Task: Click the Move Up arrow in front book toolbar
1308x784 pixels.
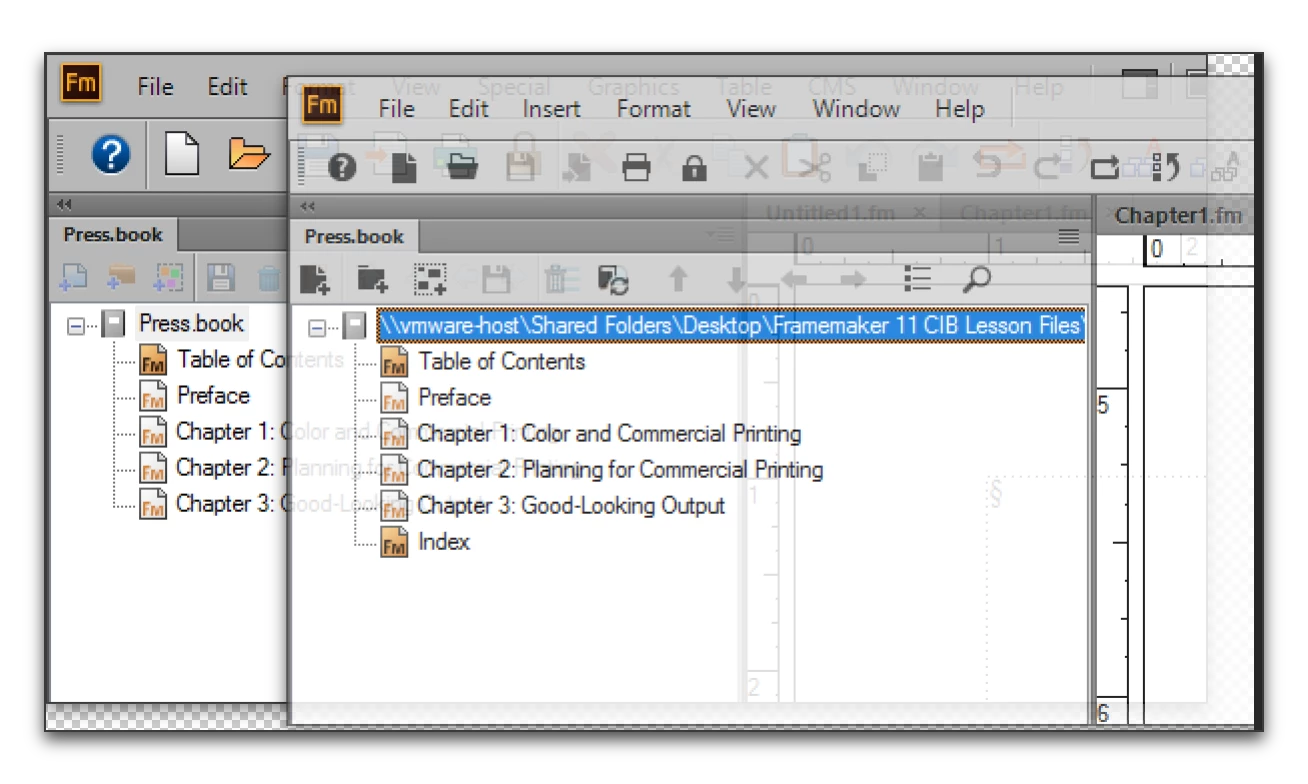Action: tap(678, 279)
